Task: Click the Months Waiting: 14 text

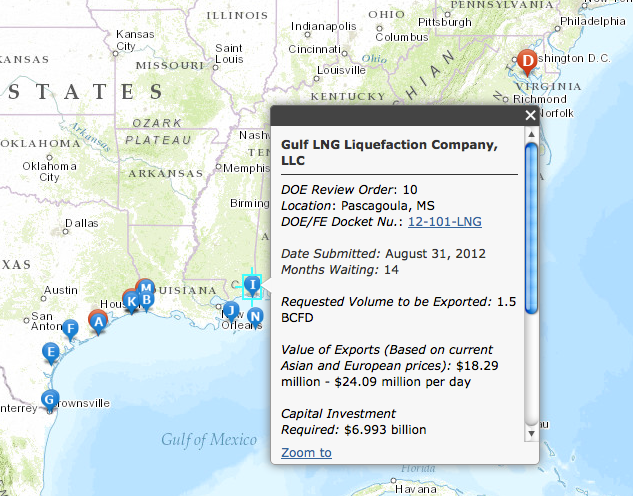Action: tap(340, 270)
